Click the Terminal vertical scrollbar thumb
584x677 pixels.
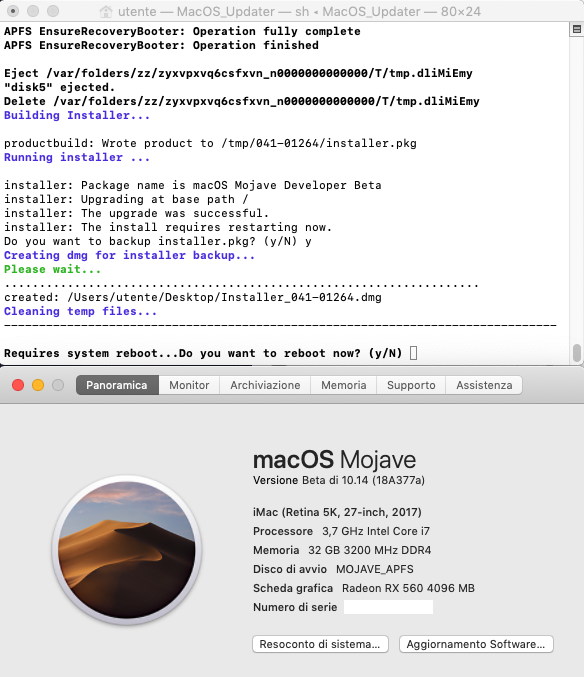point(577,352)
